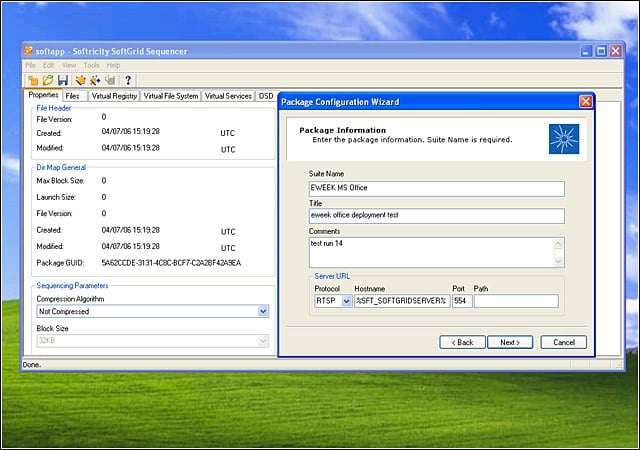Switch to the Virtual File System tab
The image size is (640, 450).
[x=171, y=96]
